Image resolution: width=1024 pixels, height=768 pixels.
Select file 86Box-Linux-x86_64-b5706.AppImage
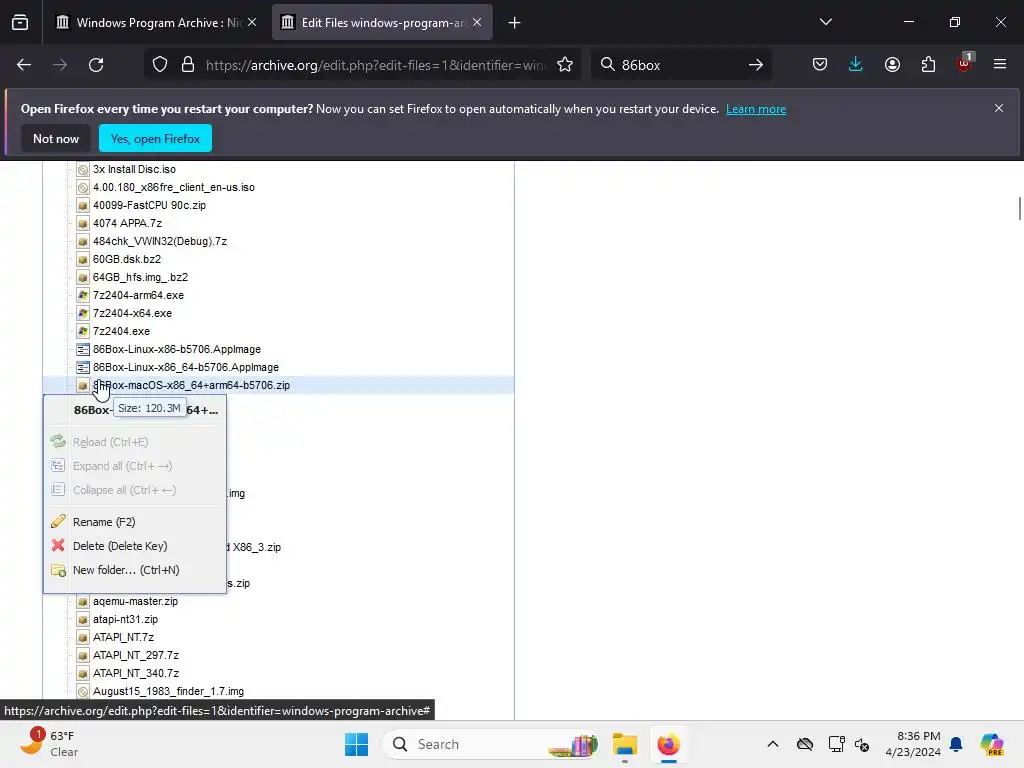pos(185,367)
